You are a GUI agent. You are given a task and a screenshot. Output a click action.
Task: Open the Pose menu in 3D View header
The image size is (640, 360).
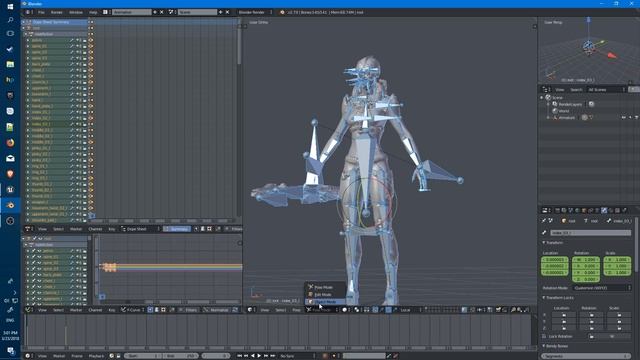click(296, 310)
